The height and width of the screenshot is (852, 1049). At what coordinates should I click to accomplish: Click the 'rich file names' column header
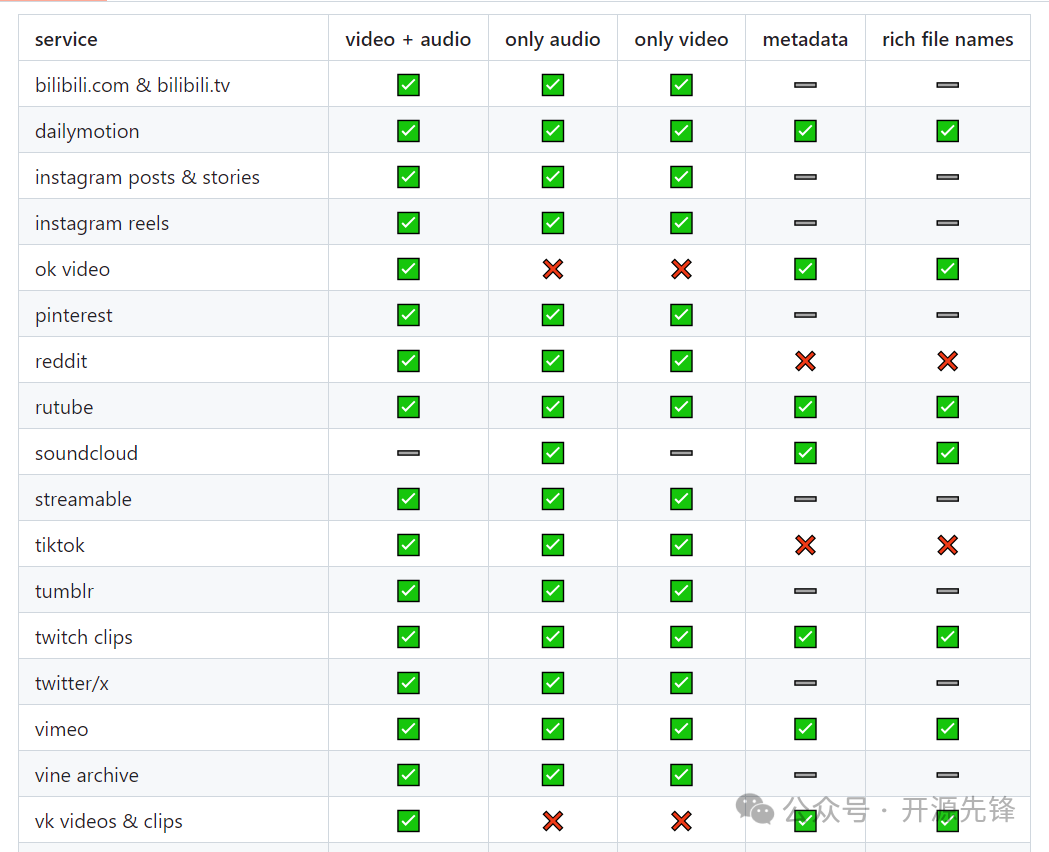947,38
